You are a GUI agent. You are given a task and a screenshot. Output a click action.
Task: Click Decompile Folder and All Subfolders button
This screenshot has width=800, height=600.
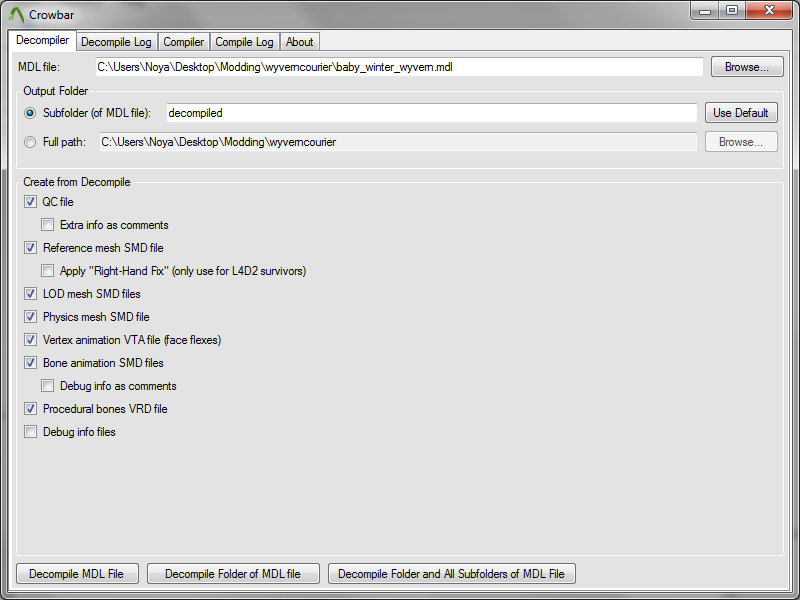point(451,574)
